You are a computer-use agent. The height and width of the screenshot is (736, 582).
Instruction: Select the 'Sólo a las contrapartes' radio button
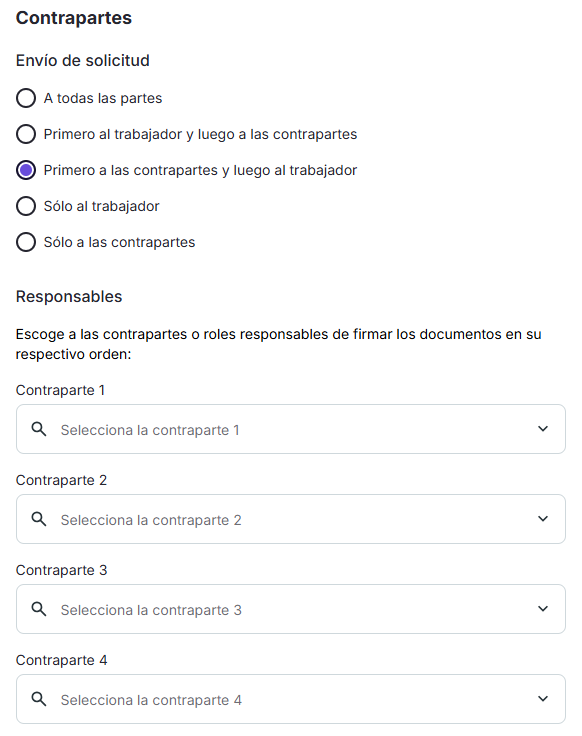pos(26,242)
